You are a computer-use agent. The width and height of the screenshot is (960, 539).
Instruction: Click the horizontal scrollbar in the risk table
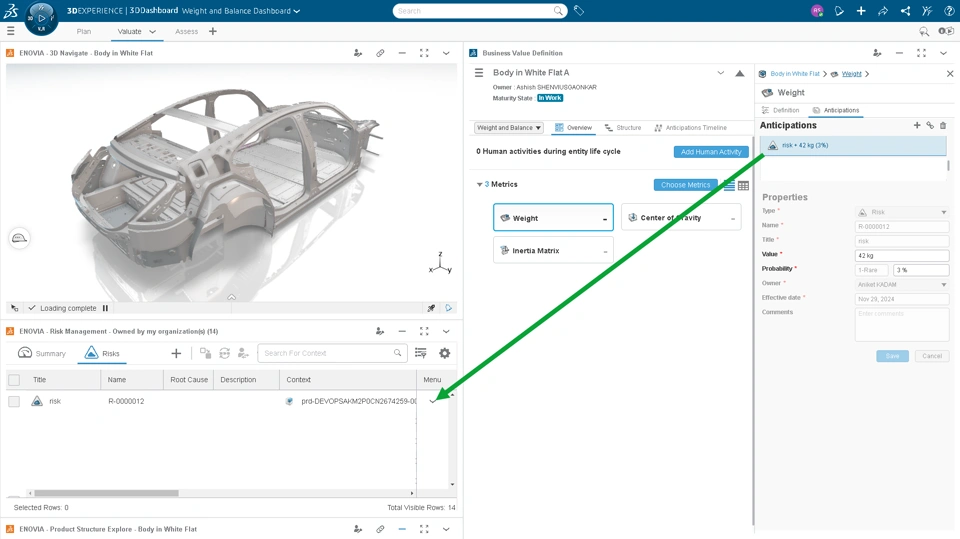coord(107,493)
